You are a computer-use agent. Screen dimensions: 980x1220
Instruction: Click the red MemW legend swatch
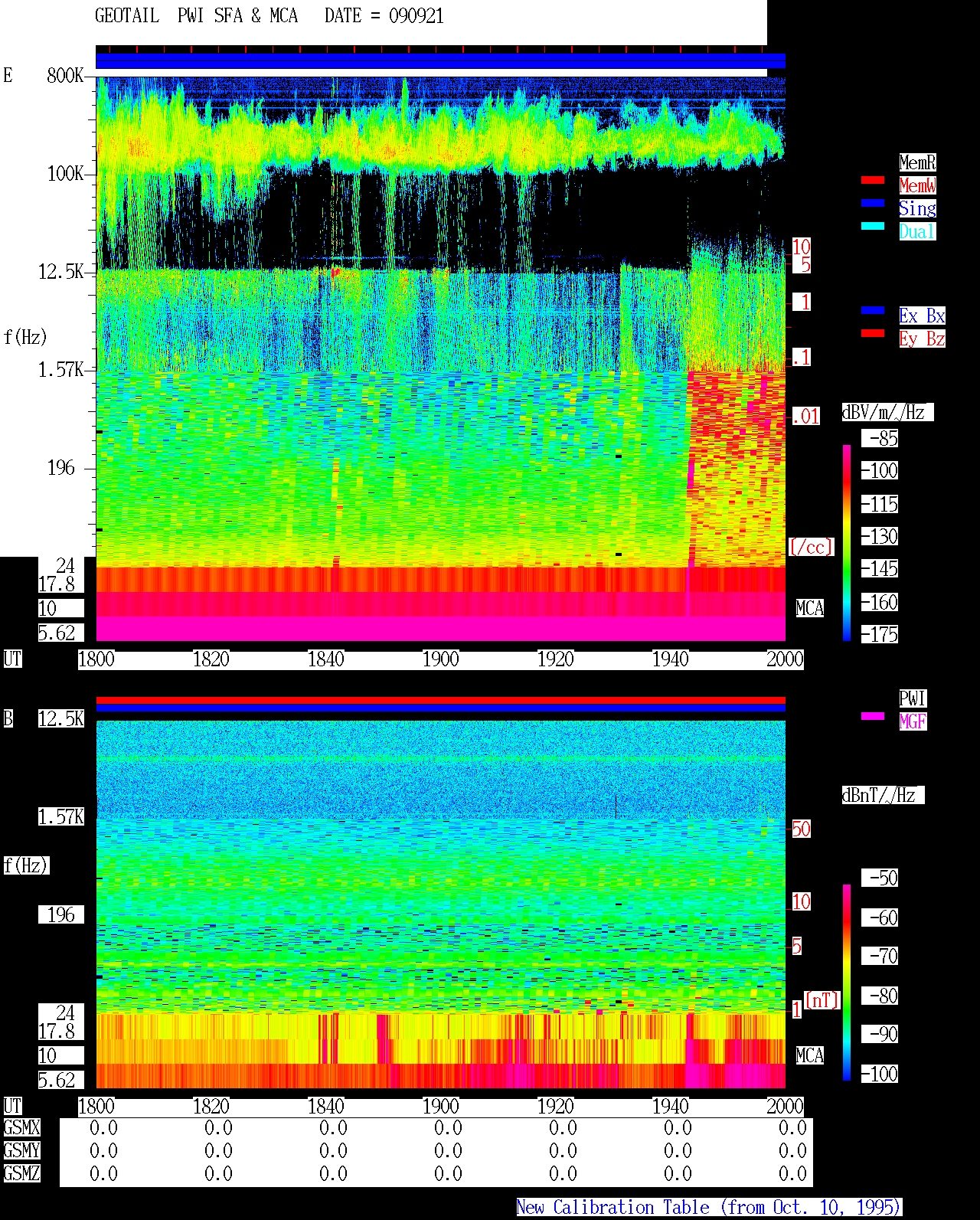coord(873,180)
